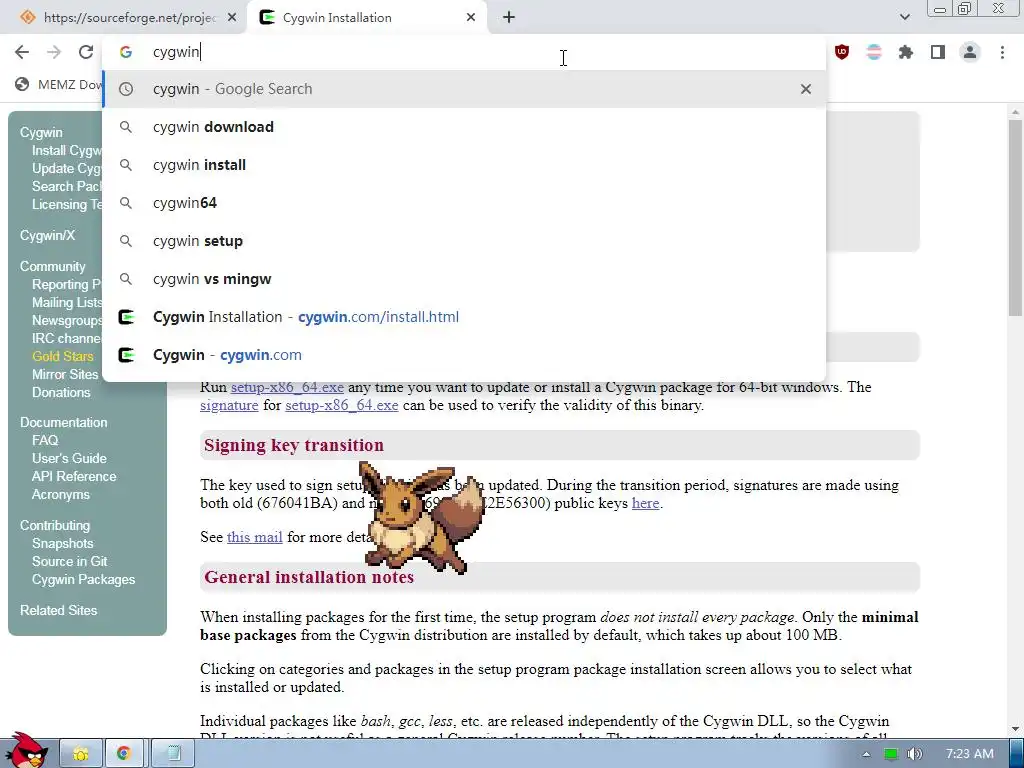Image resolution: width=1024 pixels, height=768 pixels.
Task: Remove the 'cygwin - Google Search' suggestion
Action: pyautogui.click(x=806, y=89)
